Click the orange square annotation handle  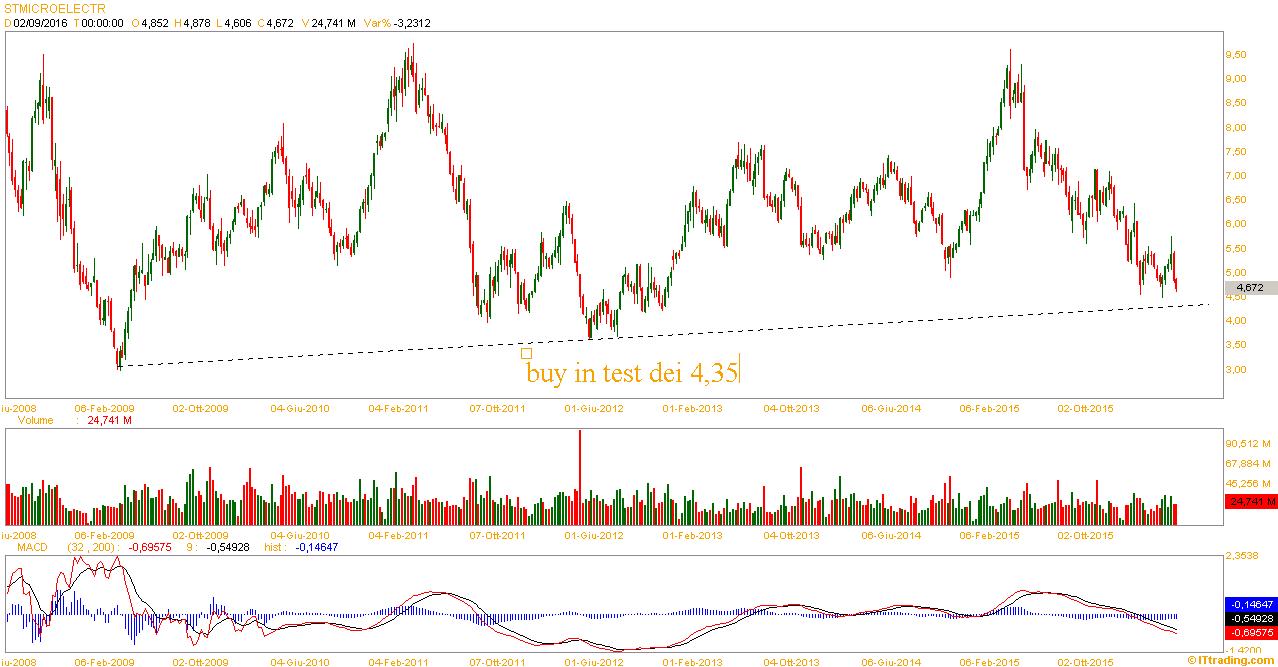[526, 353]
